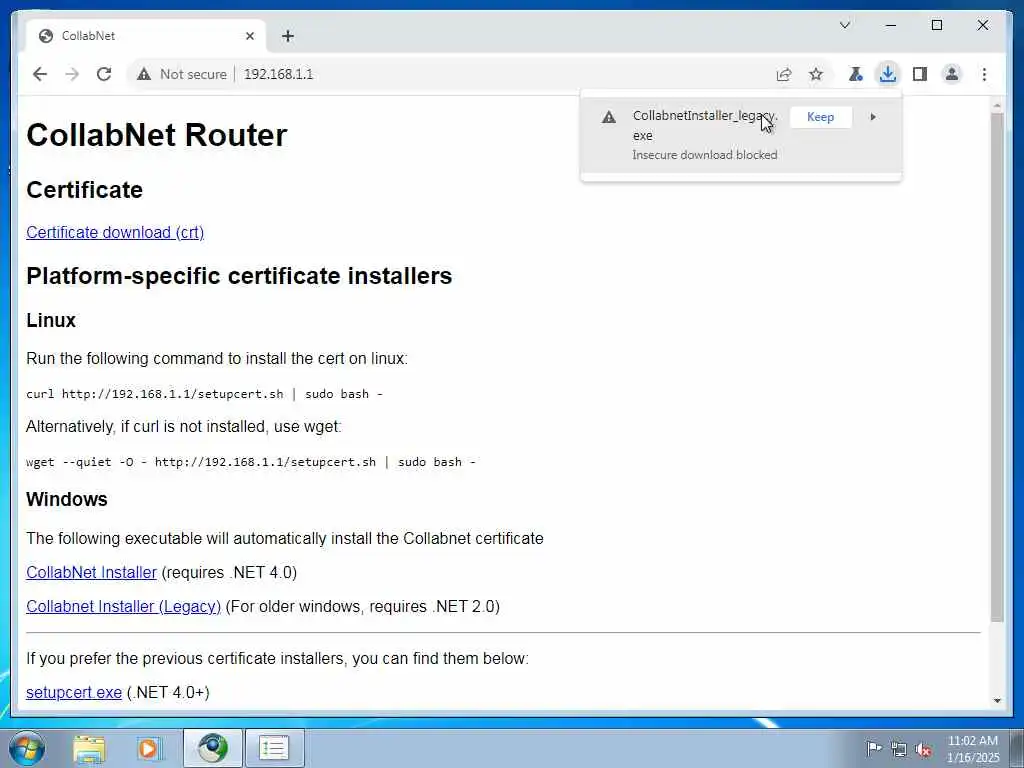Viewport: 1024px width, 768px height.
Task: Open CollabNet Installer link
Action: pos(91,572)
